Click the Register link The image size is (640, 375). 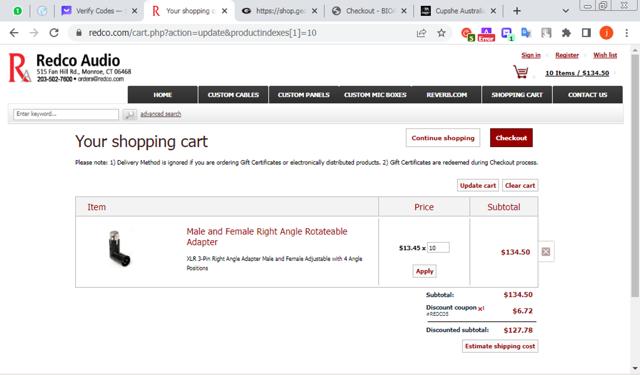pyautogui.click(x=567, y=55)
